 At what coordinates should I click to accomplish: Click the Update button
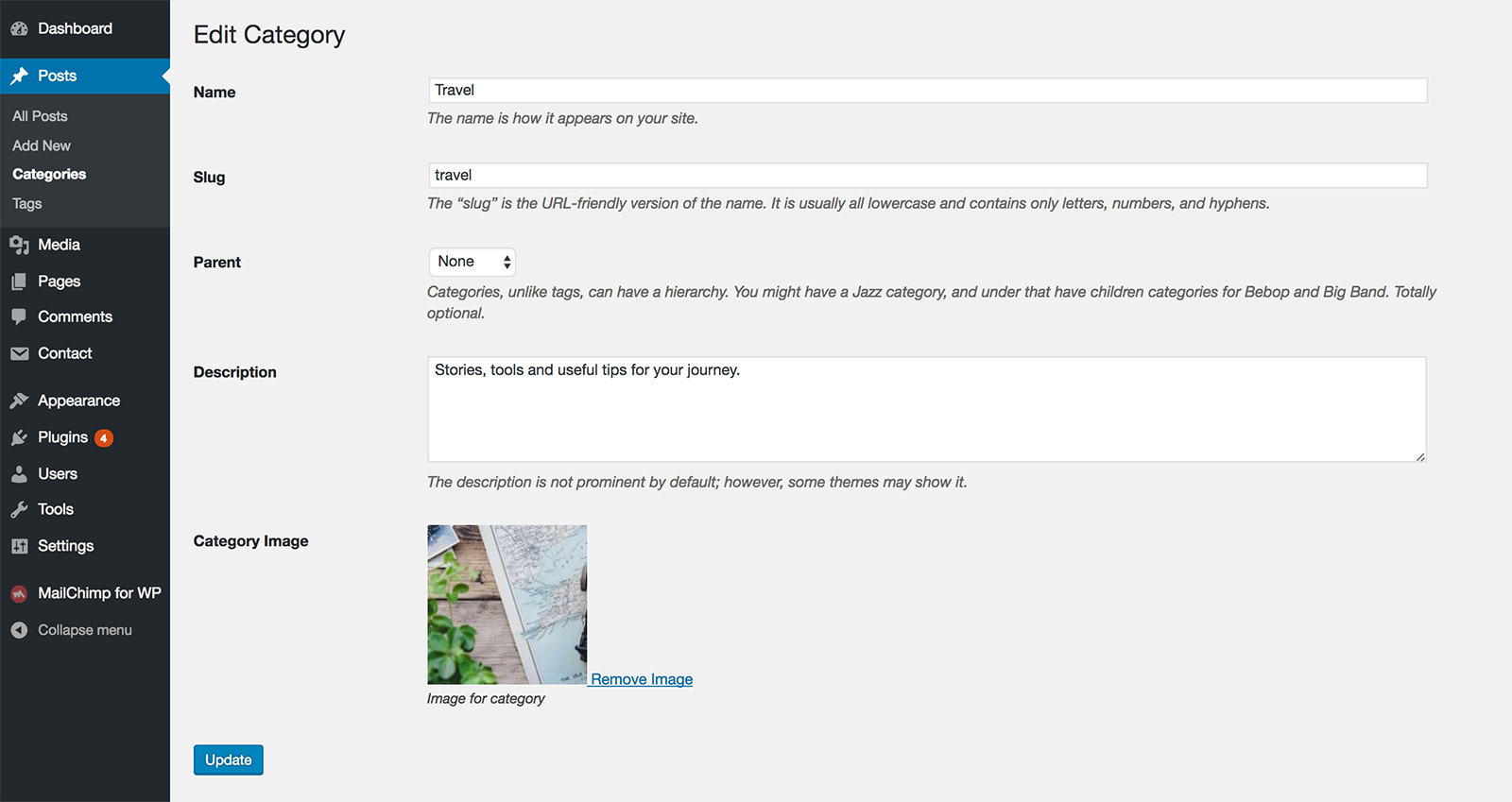(229, 760)
